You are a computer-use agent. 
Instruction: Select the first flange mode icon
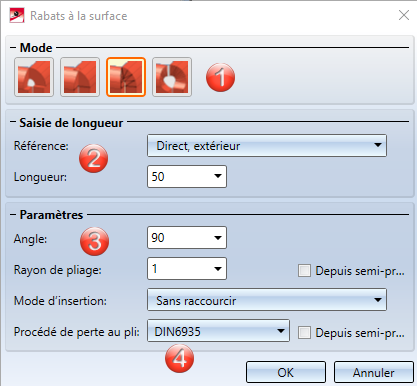(34, 77)
